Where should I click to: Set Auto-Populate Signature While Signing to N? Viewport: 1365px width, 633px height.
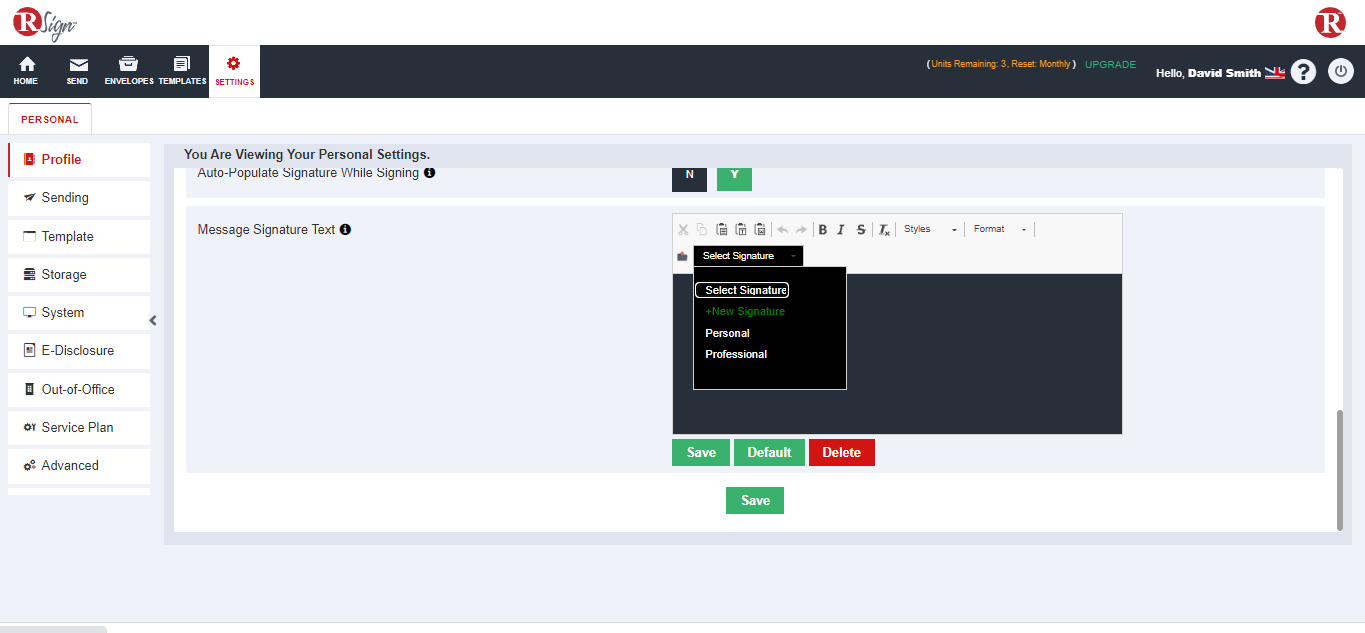[x=689, y=178]
